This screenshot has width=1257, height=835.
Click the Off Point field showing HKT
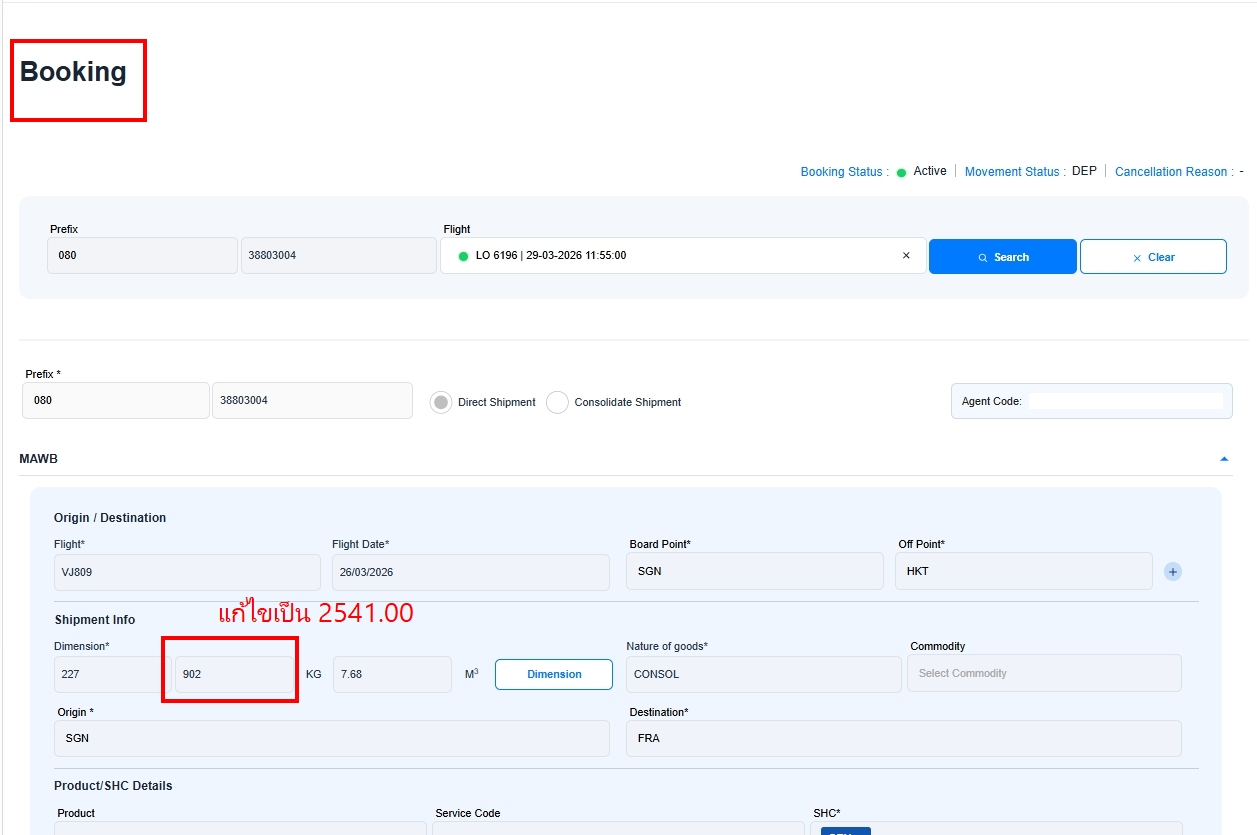tap(1023, 572)
